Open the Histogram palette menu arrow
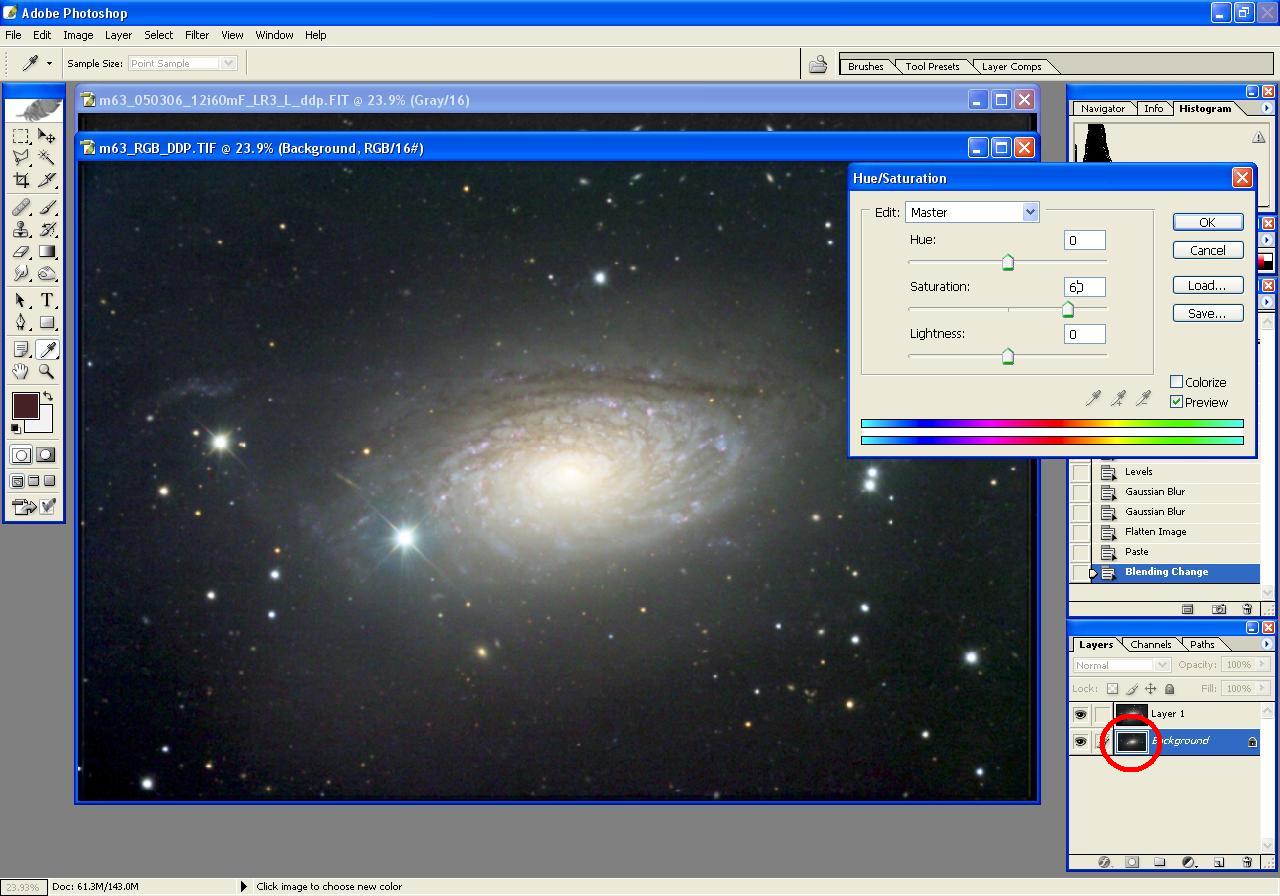This screenshot has width=1280, height=896. (x=1266, y=108)
